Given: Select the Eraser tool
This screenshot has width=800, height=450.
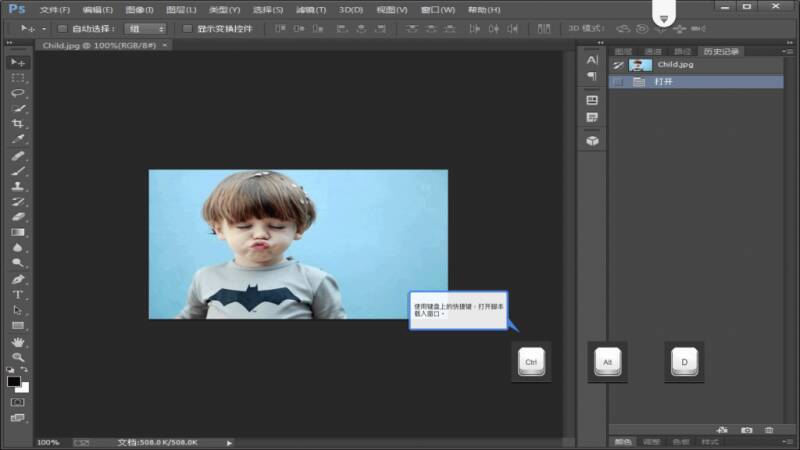Looking at the screenshot, I should [x=18, y=217].
